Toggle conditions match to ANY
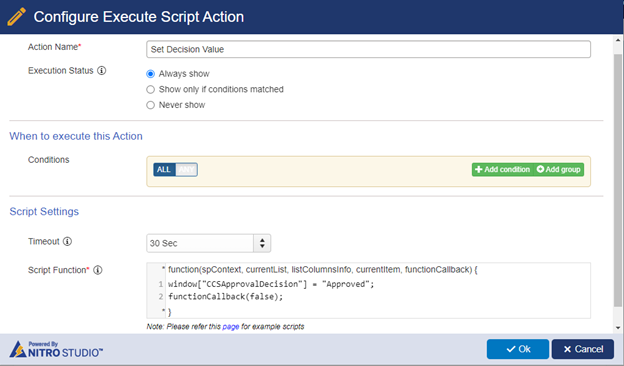 click(x=186, y=169)
